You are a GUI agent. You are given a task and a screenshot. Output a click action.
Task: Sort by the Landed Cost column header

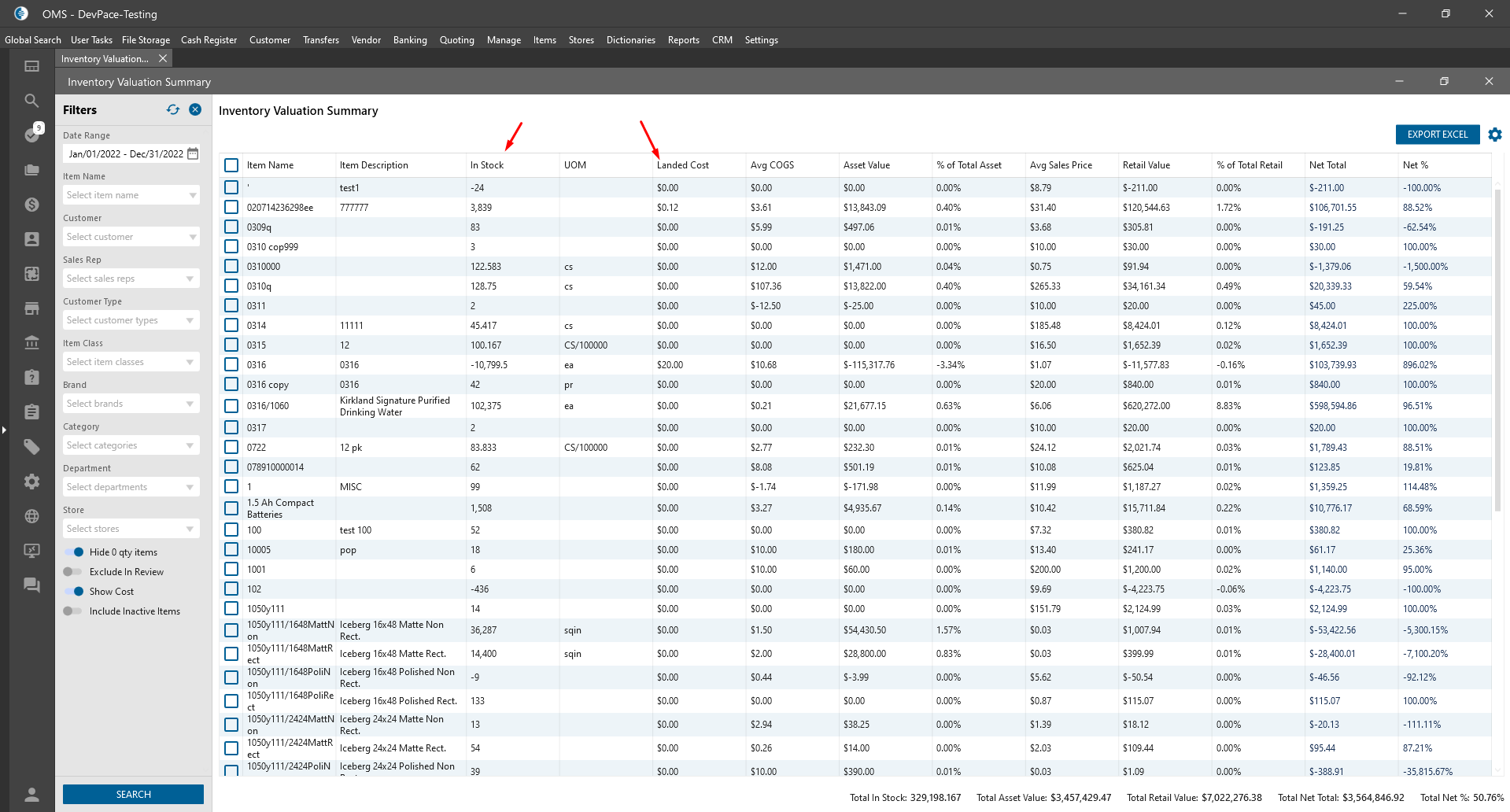[682, 165]
